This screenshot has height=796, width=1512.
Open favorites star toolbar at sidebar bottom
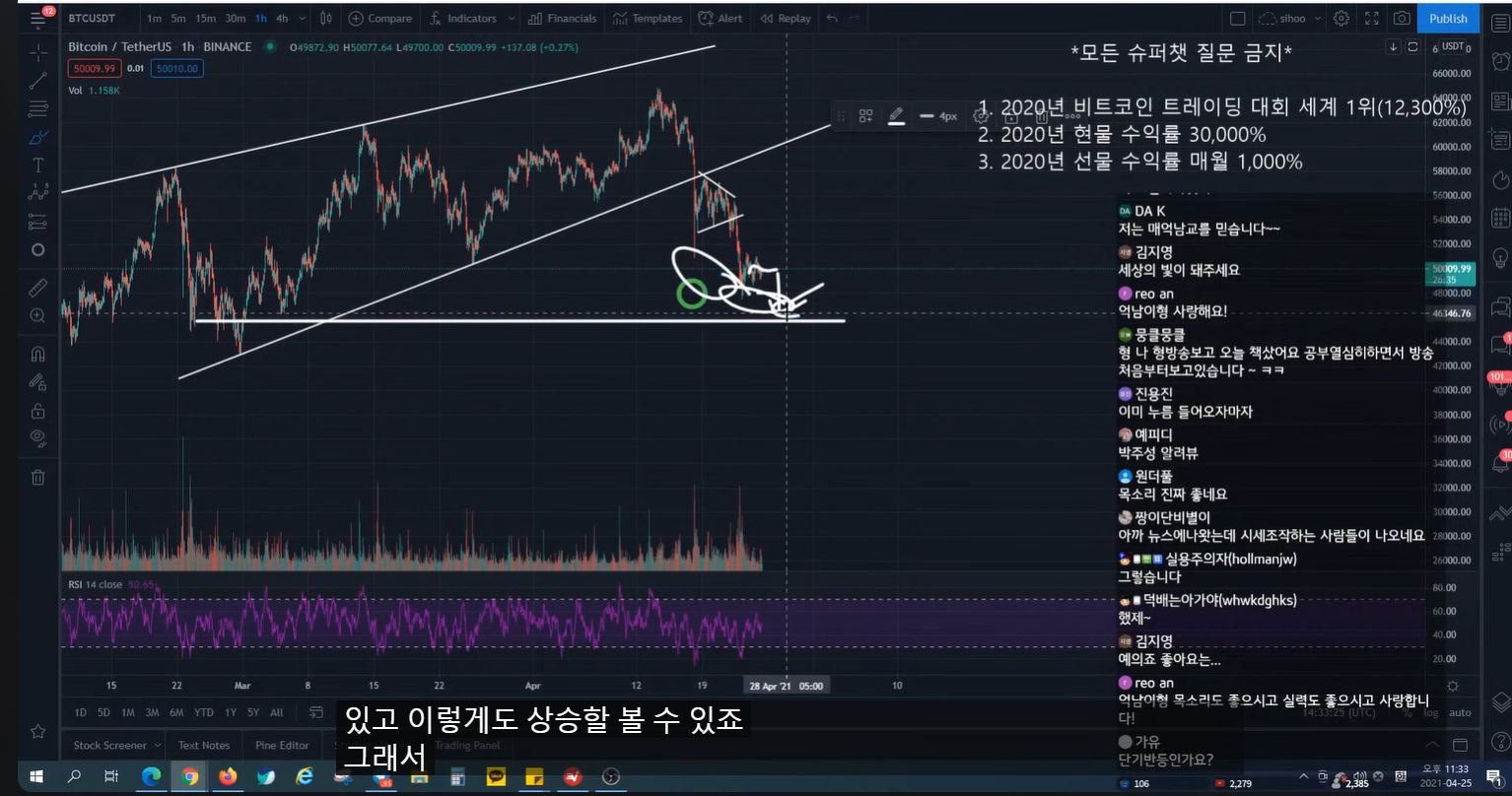pyautogui.click(x=37, y=731)
